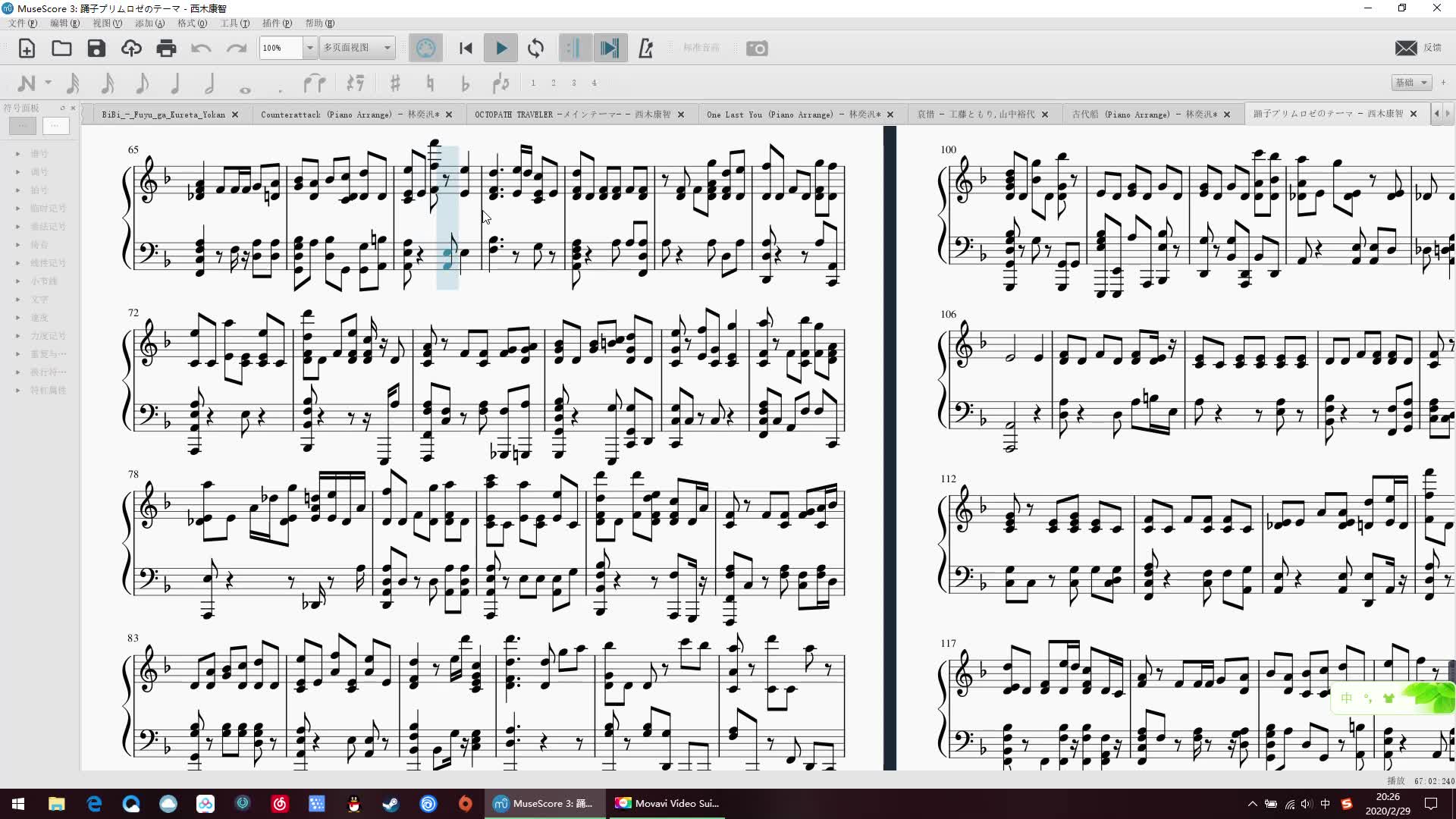Insert a rest using the rest icon
The height and width of the screenshot is (819, 1456).
[355, 83]
